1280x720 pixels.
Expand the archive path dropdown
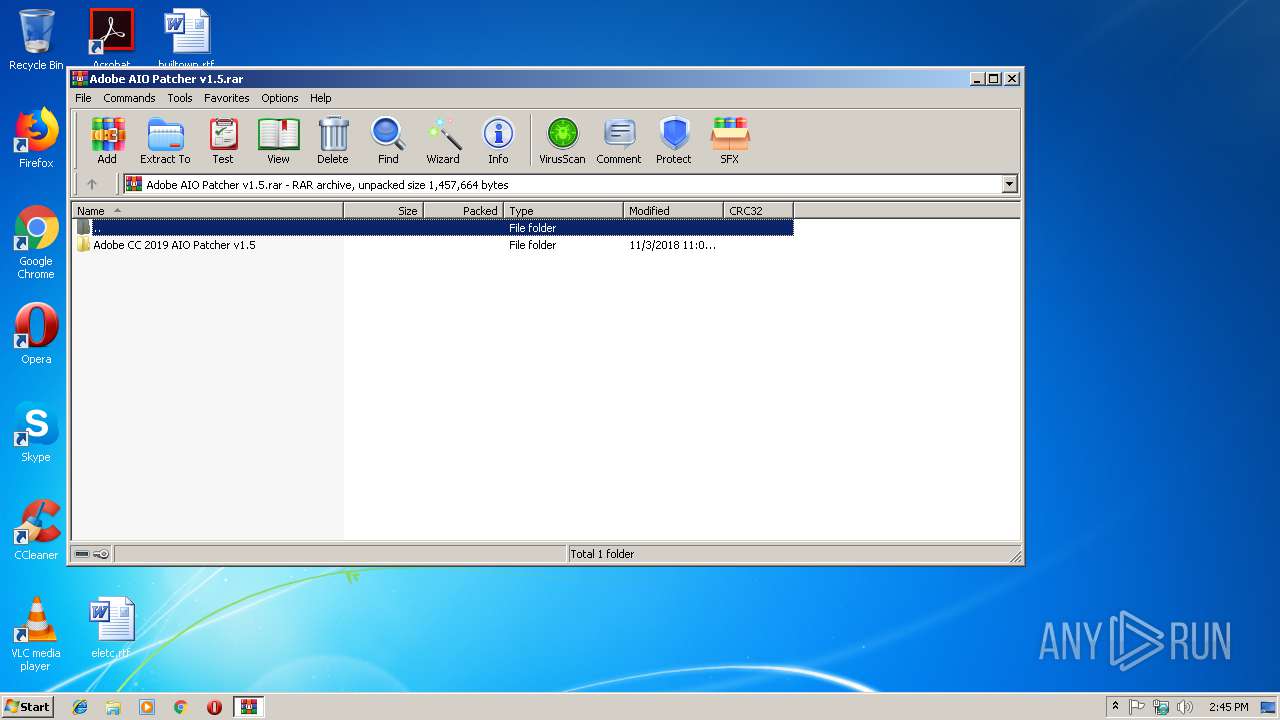(1009, 184)
